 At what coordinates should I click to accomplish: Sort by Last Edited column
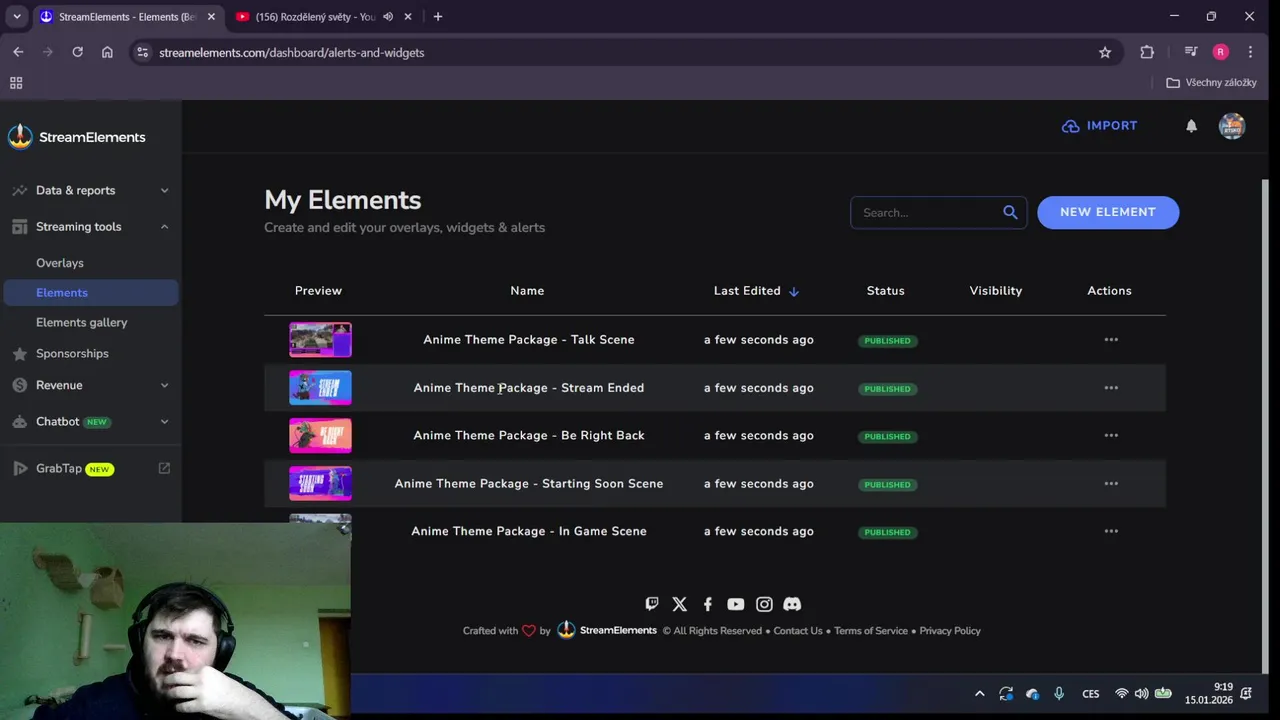click(756, 291)
